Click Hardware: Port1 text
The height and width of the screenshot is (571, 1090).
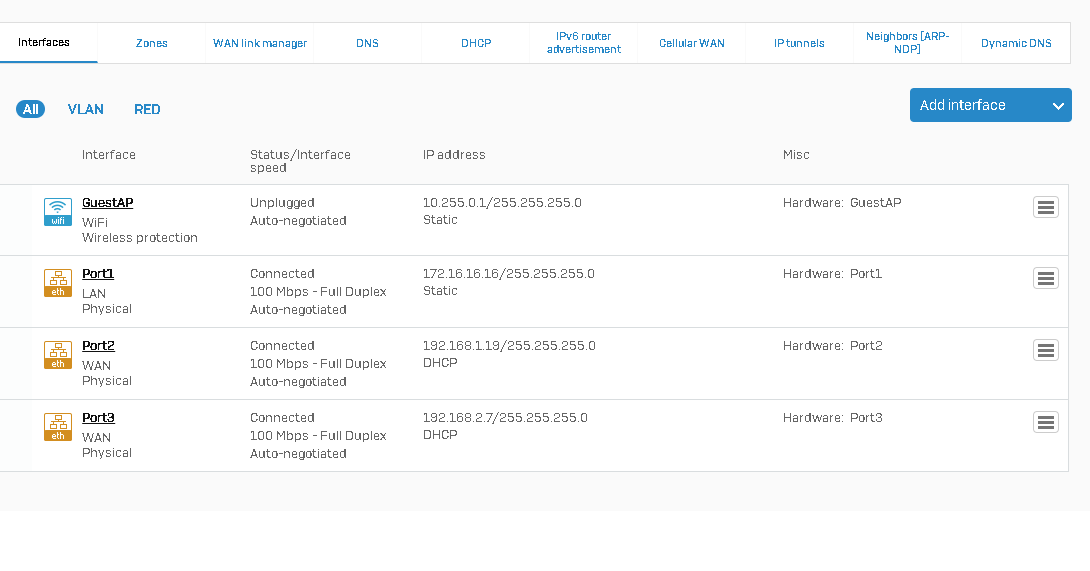(x=832, y=273)
